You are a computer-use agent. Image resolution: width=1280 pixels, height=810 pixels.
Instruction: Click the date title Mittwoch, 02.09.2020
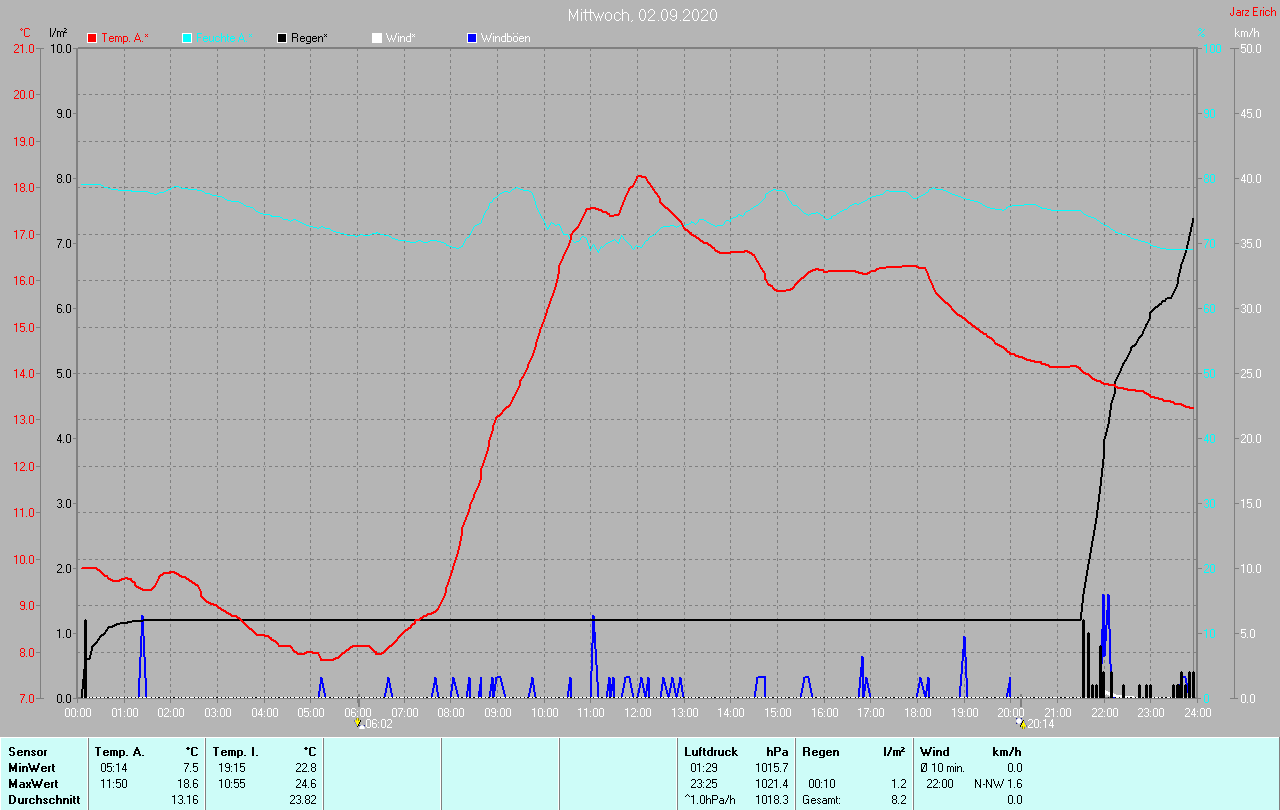pos(642,15)
